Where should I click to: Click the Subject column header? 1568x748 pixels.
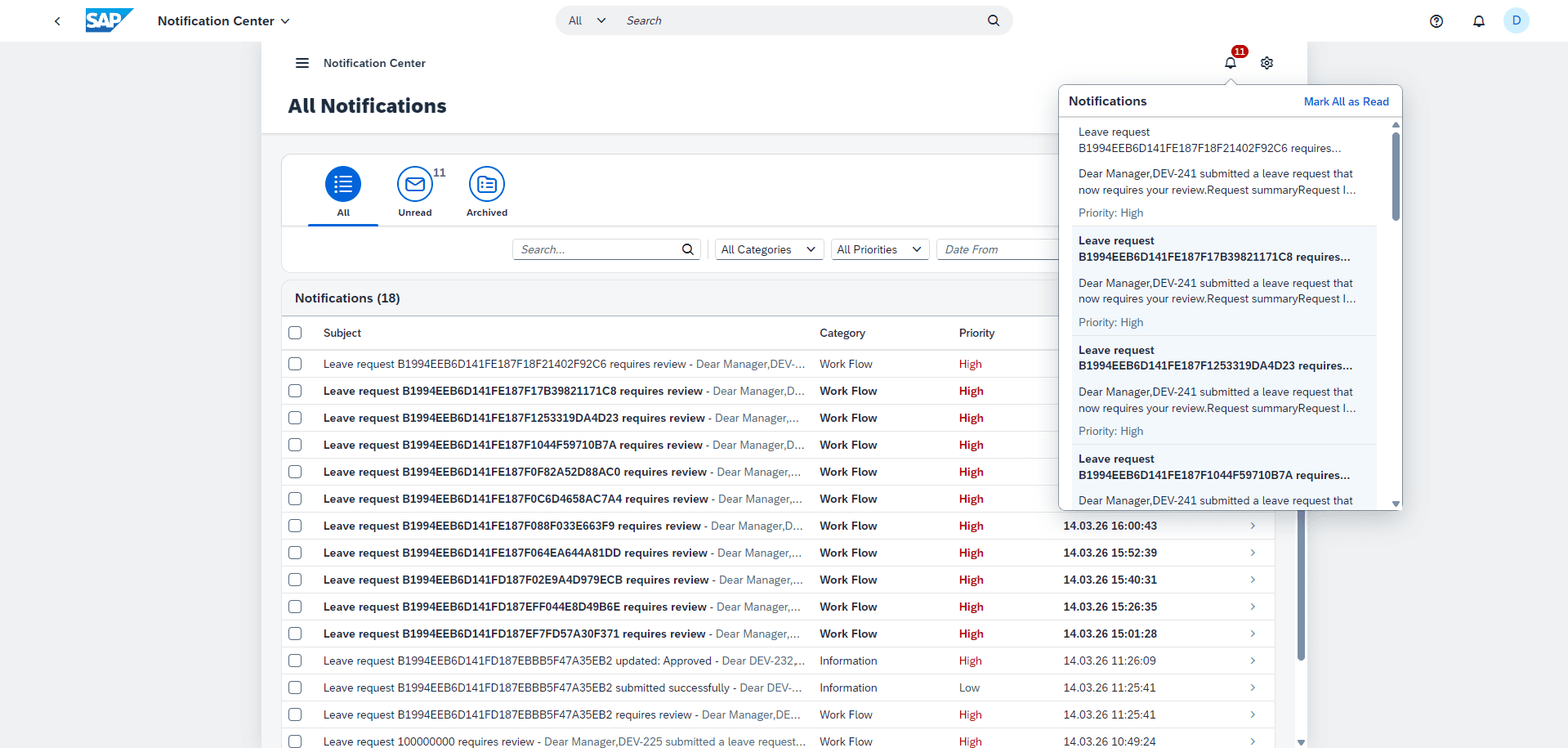click(342, 333)
